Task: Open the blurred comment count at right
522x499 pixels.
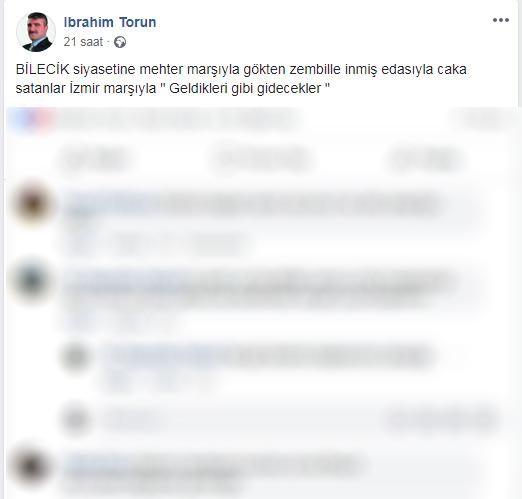Action: 482,119
